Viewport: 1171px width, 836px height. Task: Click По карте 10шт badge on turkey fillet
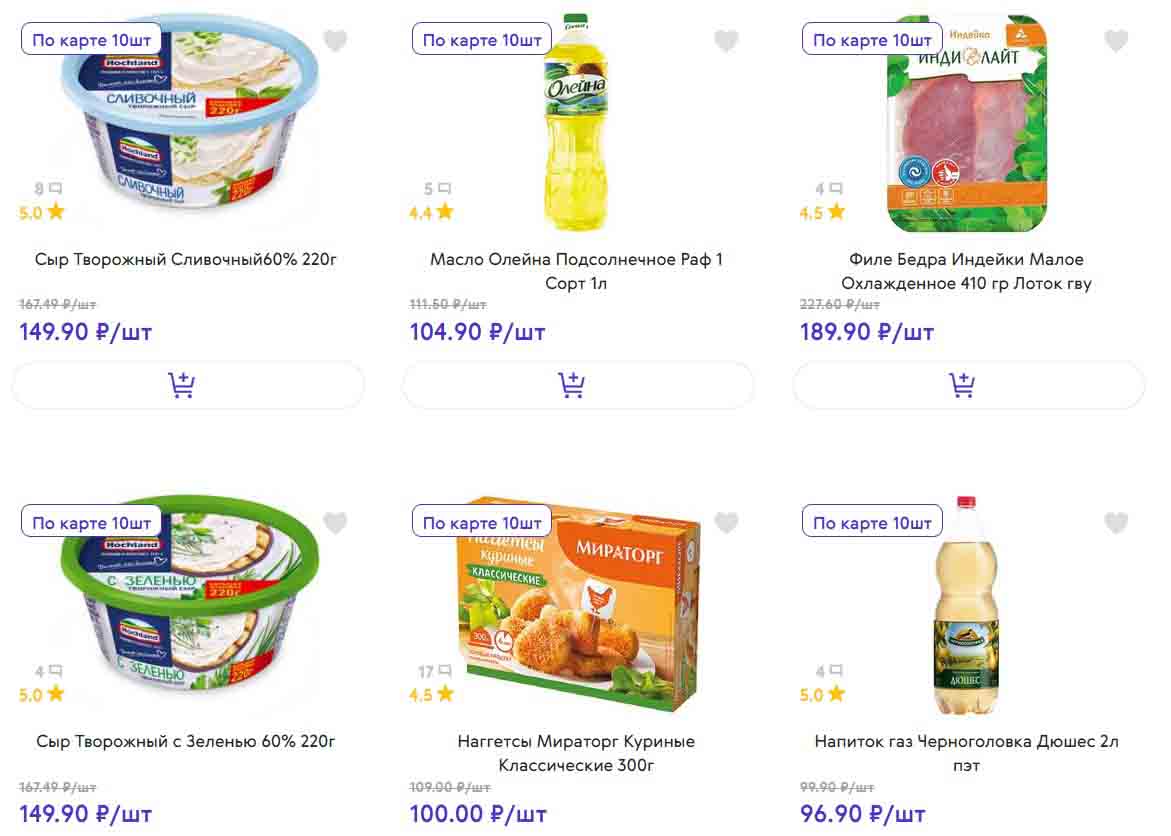[872, 41]
